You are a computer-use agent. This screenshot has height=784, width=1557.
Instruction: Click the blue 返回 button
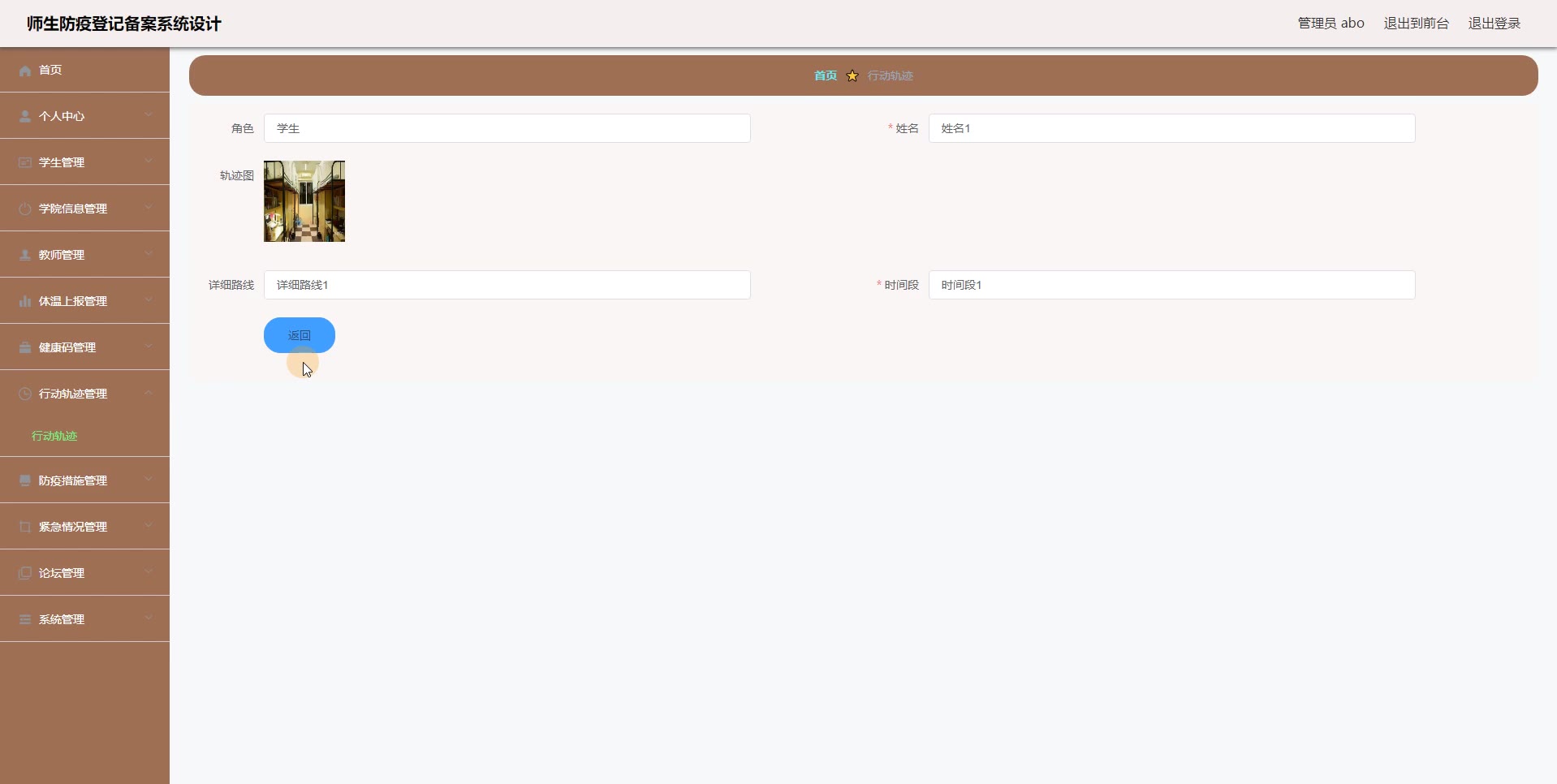[x=300, y=335]
